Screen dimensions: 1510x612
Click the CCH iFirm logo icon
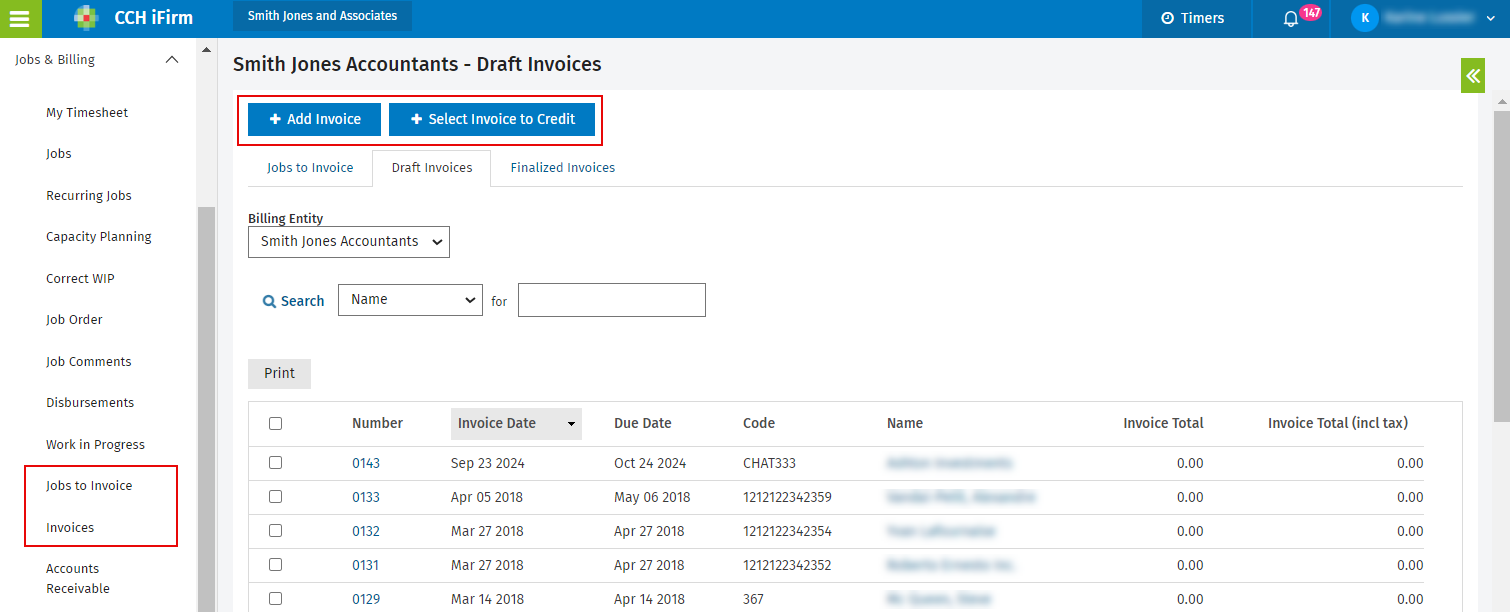[x=87, y=18]
